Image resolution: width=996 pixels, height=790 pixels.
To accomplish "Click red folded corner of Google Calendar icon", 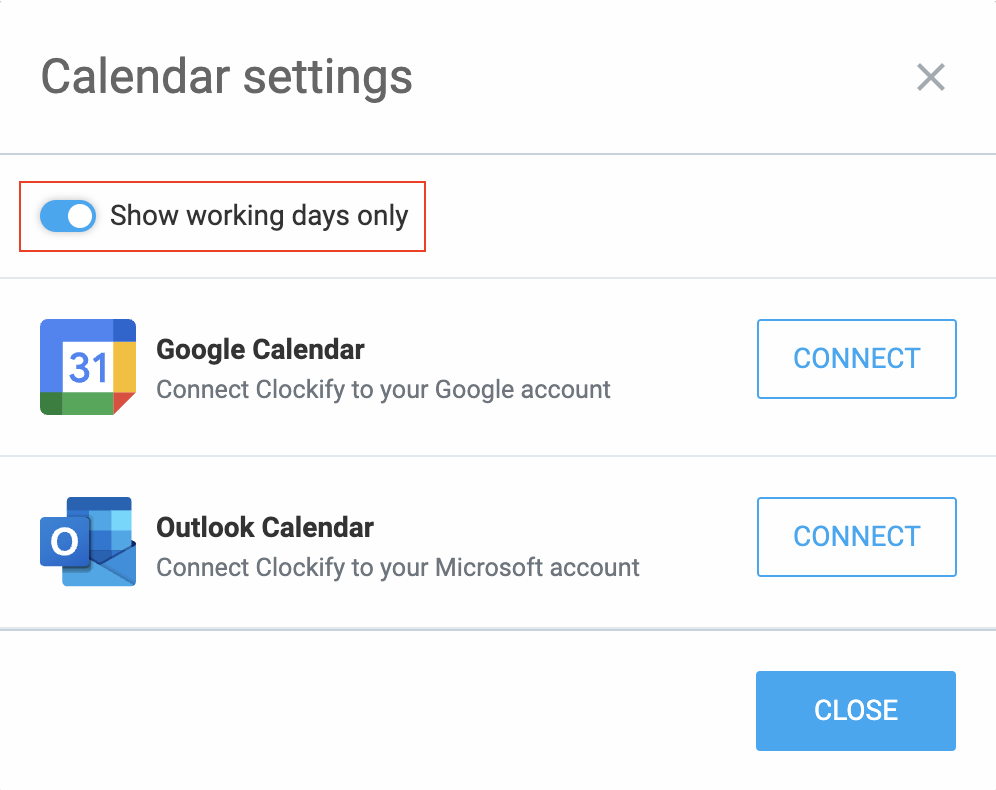I will tap(124, 403).
